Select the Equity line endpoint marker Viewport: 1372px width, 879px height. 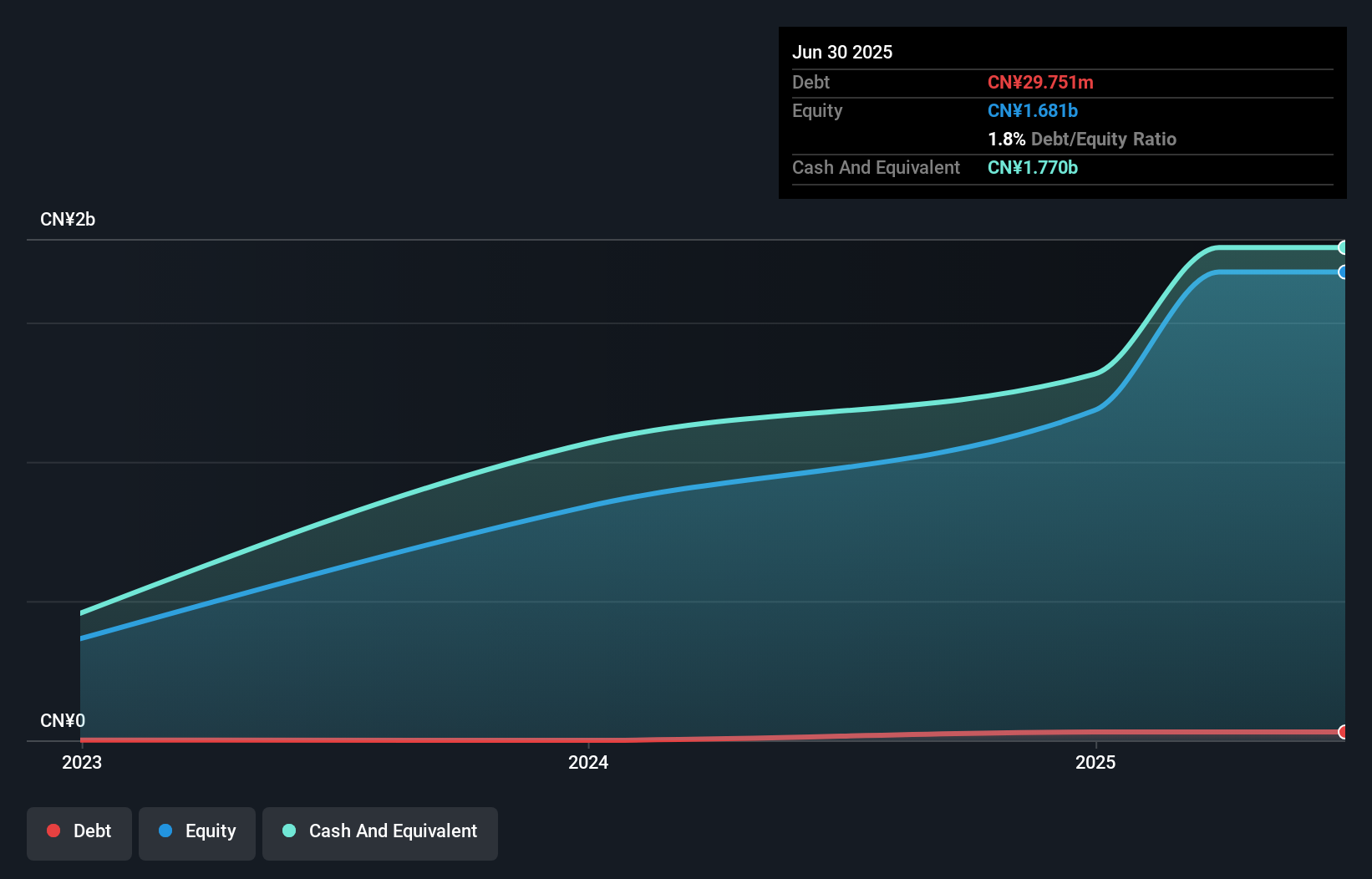(1344, 272)
